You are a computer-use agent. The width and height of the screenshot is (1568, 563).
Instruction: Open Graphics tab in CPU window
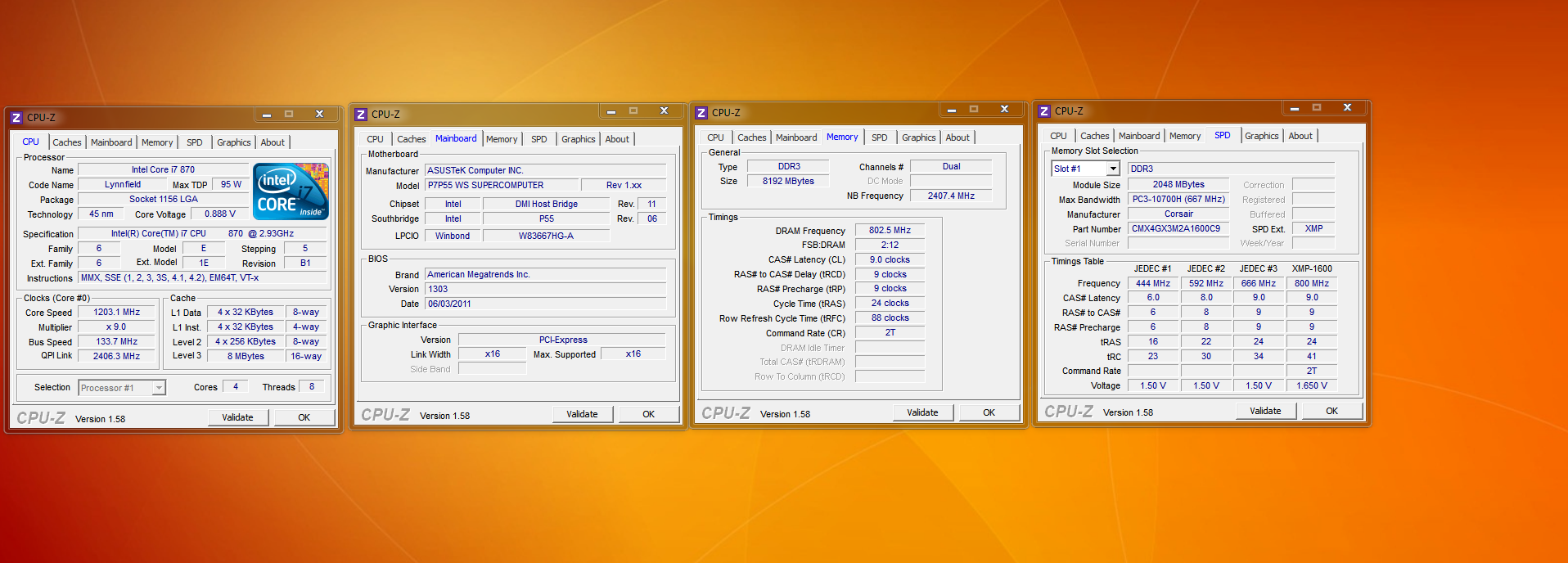coord(234,142)
